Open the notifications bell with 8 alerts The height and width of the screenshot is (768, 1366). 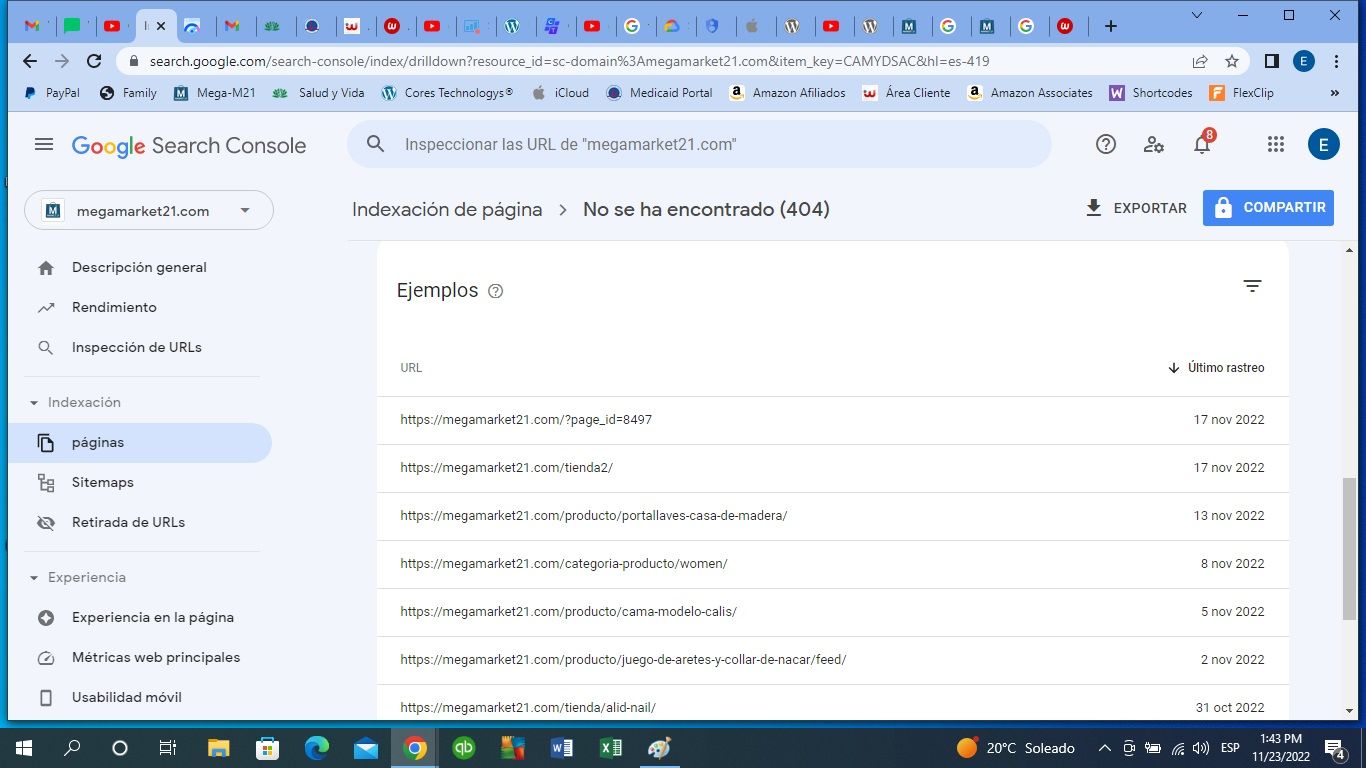[x=1203, y=143]
